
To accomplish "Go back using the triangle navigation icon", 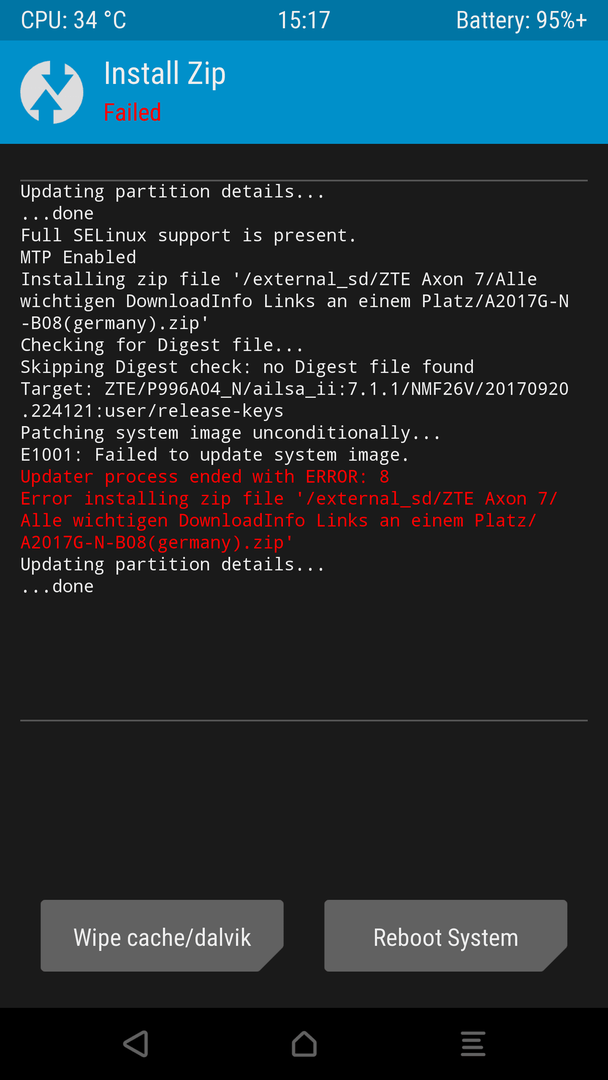I will tap(136, 1043).
